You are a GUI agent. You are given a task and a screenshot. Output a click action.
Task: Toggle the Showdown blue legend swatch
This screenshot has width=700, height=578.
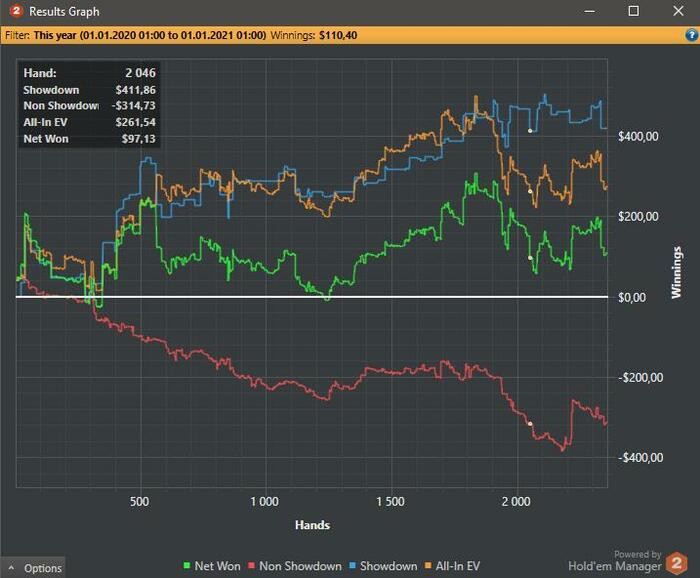pos(352,566)
